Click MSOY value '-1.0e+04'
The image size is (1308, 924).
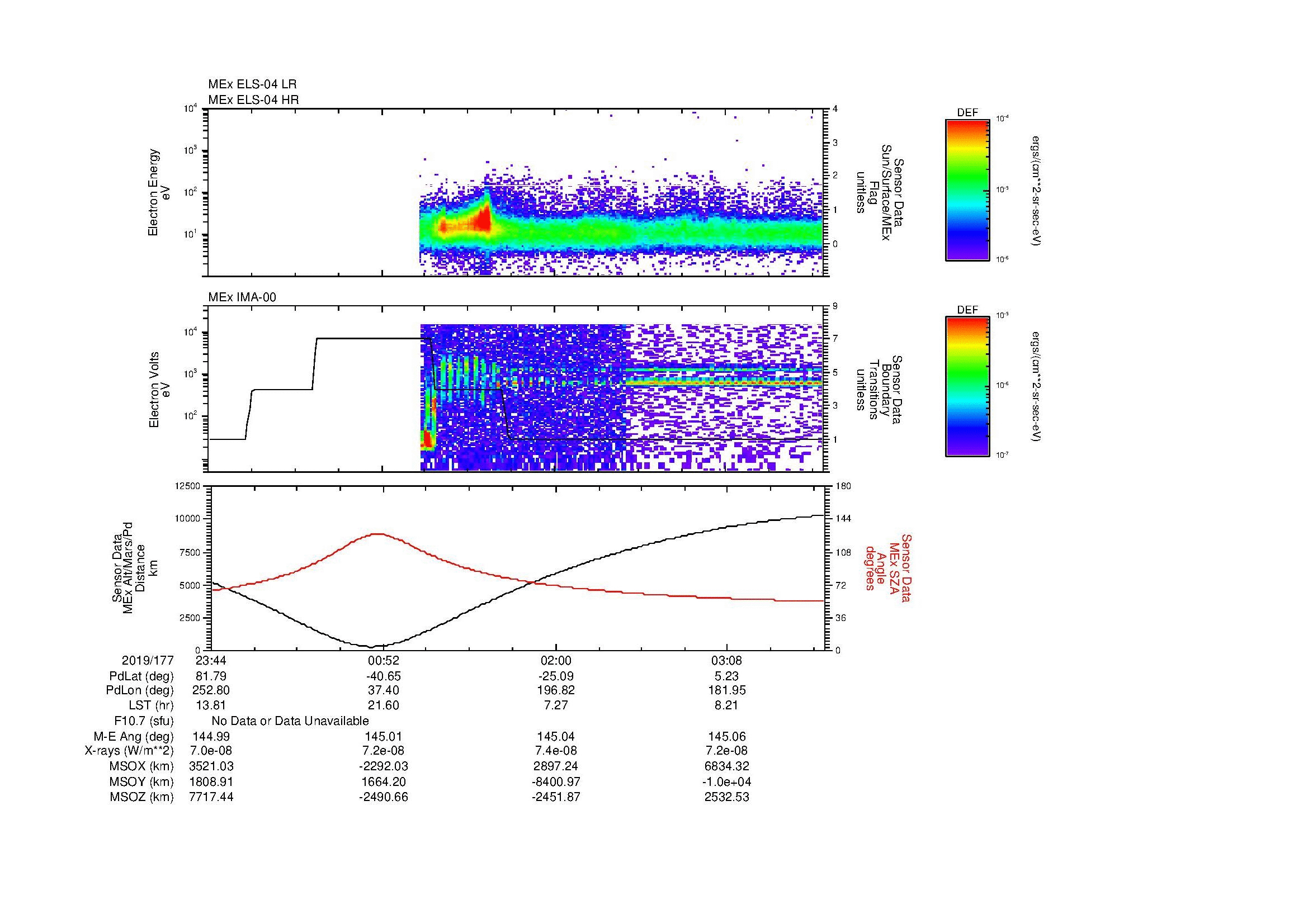(x=727, y=782)
